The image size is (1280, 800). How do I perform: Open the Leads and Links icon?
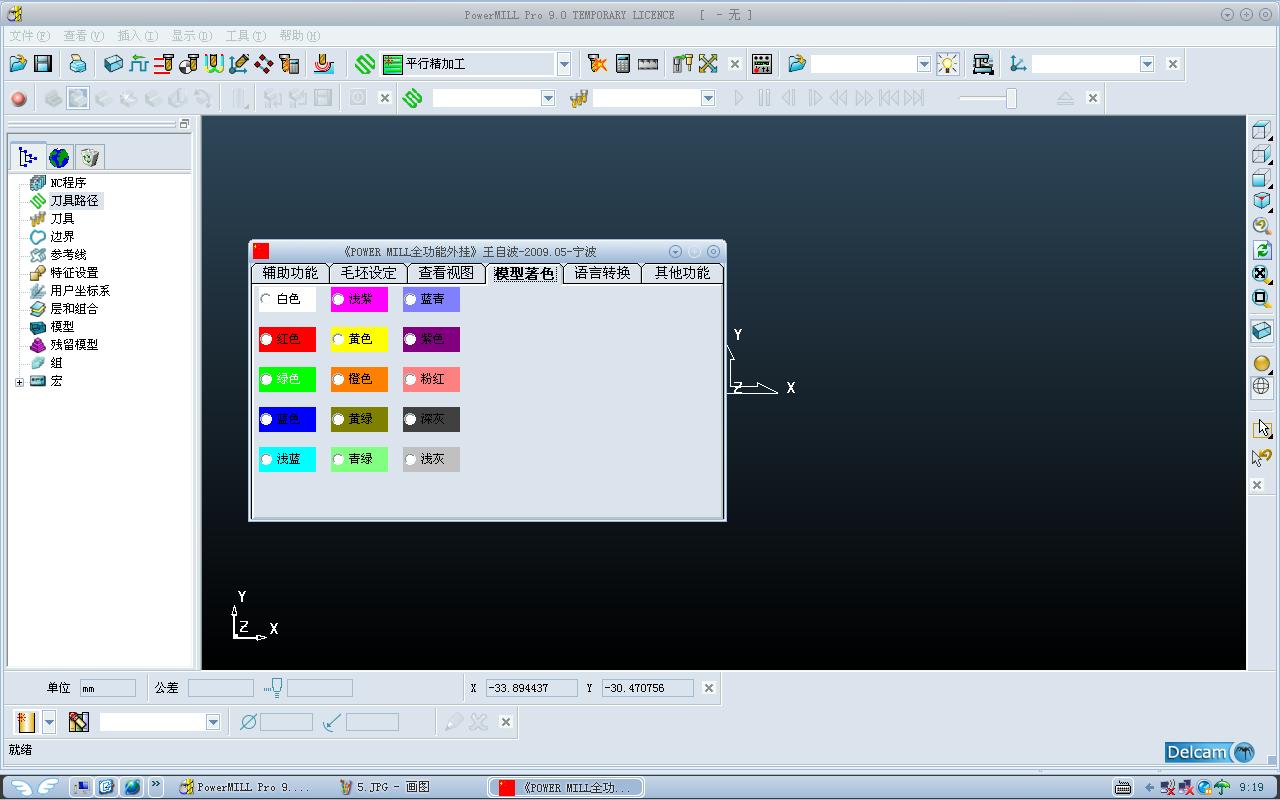213,64
